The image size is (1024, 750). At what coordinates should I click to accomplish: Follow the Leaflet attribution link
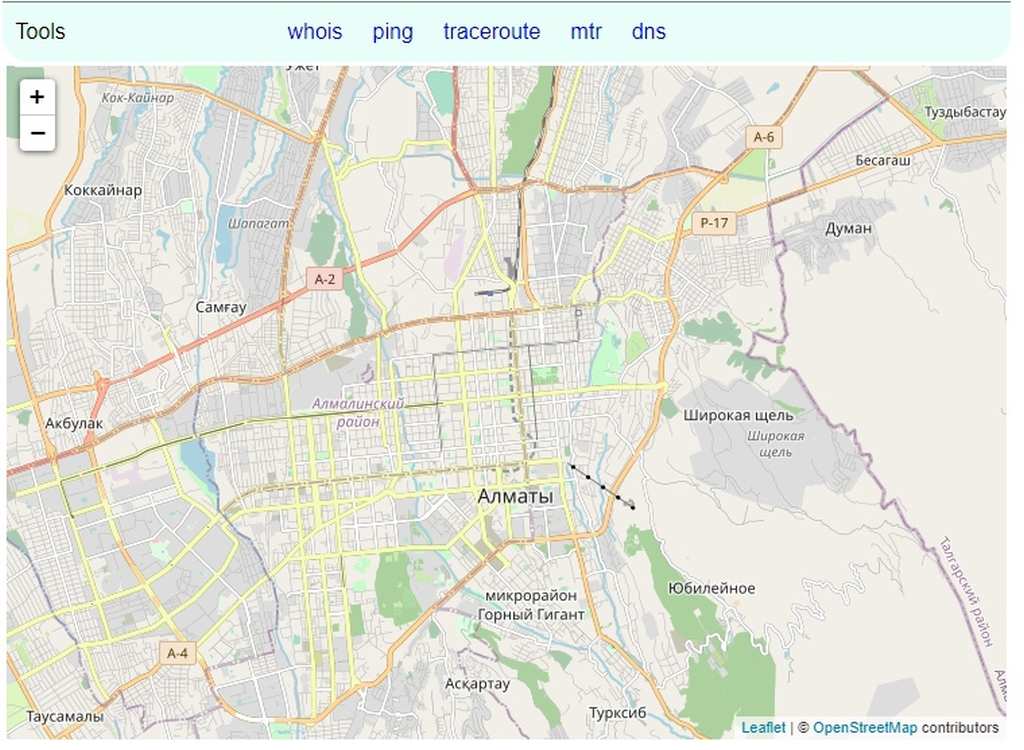pos(763,728)
